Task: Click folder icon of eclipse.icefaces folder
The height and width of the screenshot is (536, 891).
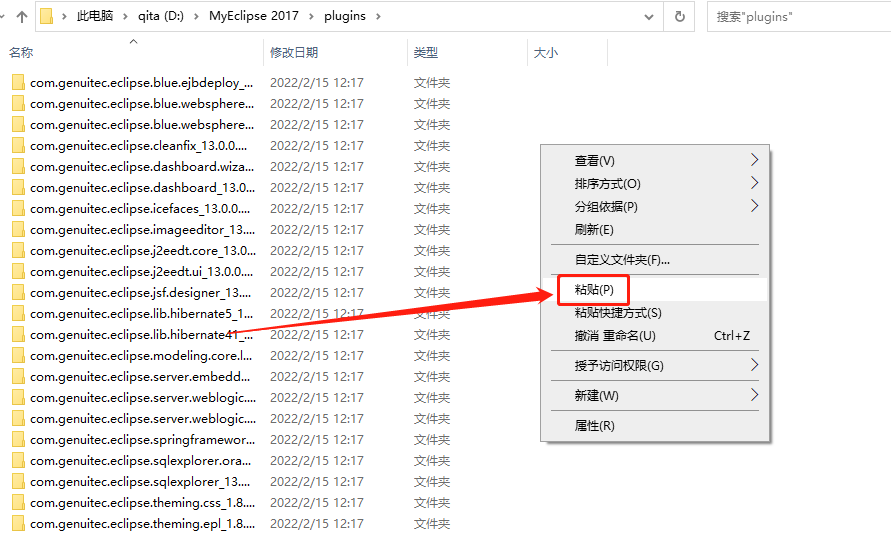Action: 18,209
